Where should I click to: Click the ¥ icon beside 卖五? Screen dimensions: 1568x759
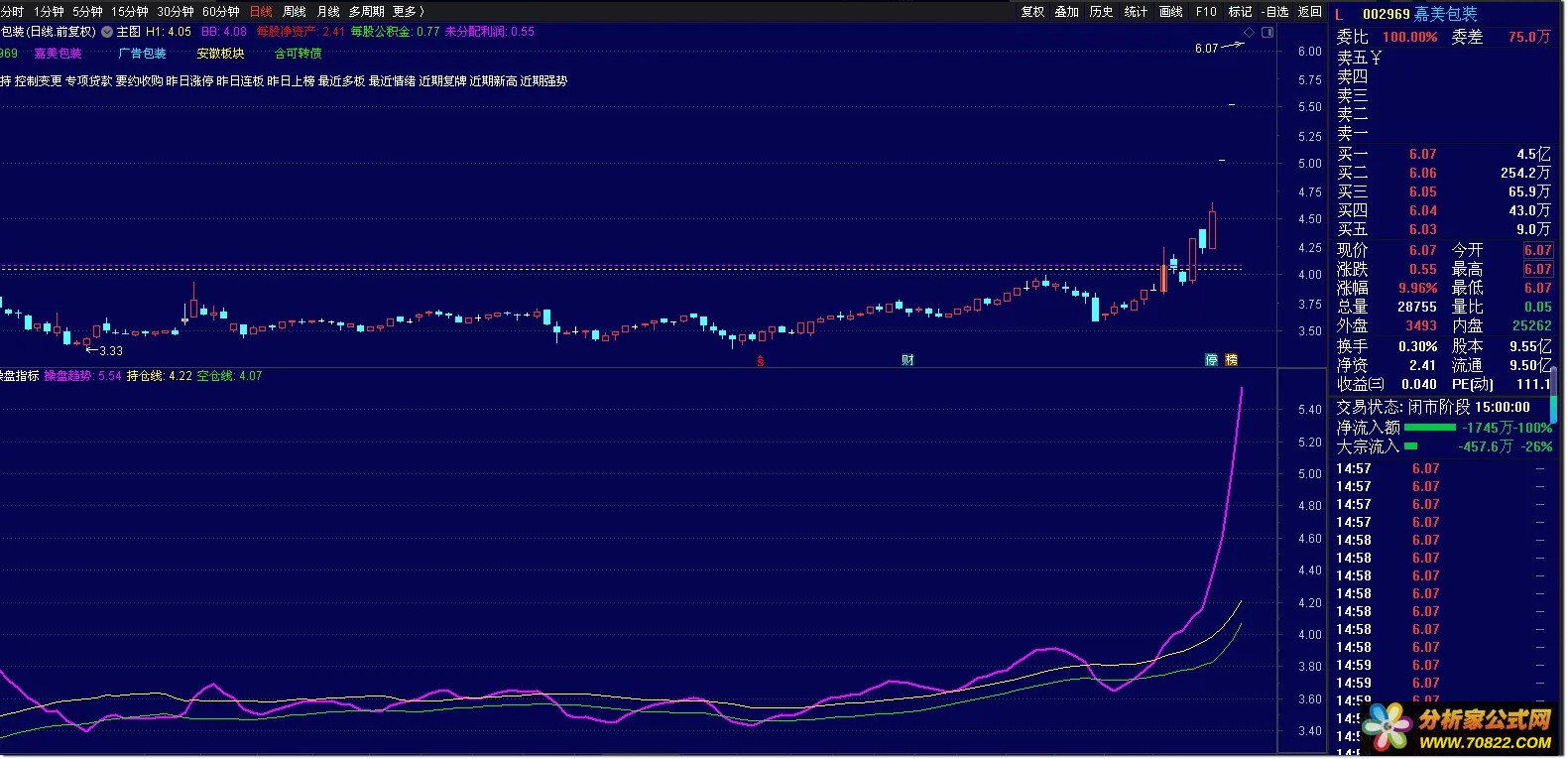coord(1376,59)
